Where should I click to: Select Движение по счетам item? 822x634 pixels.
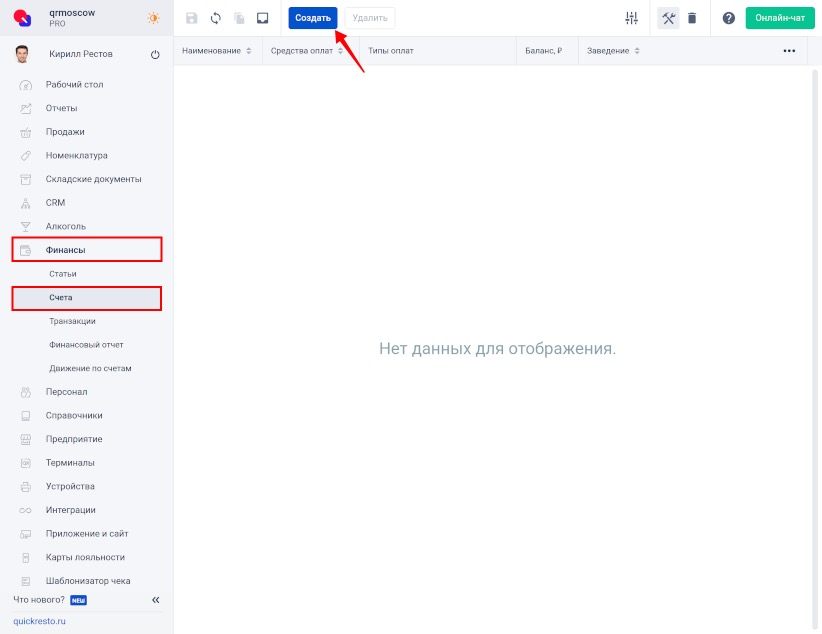coord(90,368)
